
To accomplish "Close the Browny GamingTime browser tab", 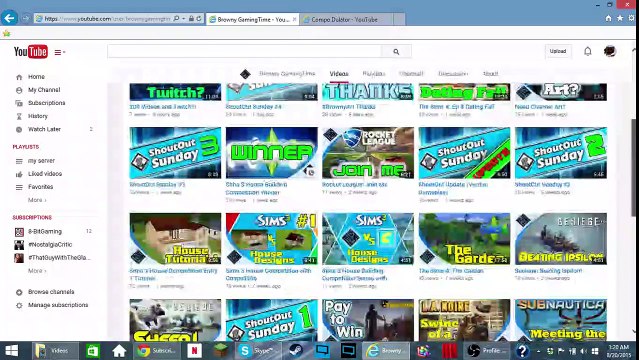I will (x=294, y=19).
